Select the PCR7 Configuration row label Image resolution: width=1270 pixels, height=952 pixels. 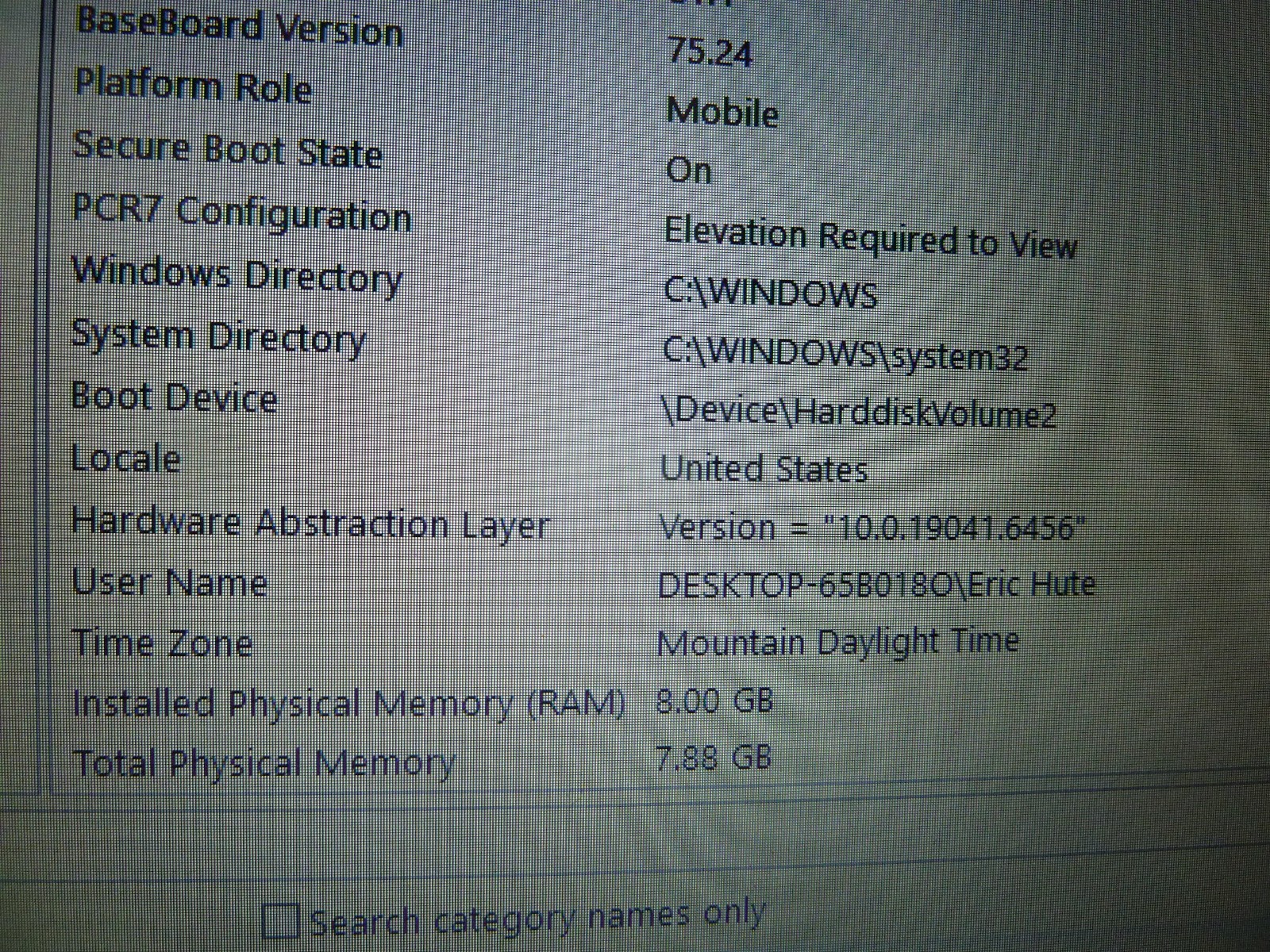[241, 213]
